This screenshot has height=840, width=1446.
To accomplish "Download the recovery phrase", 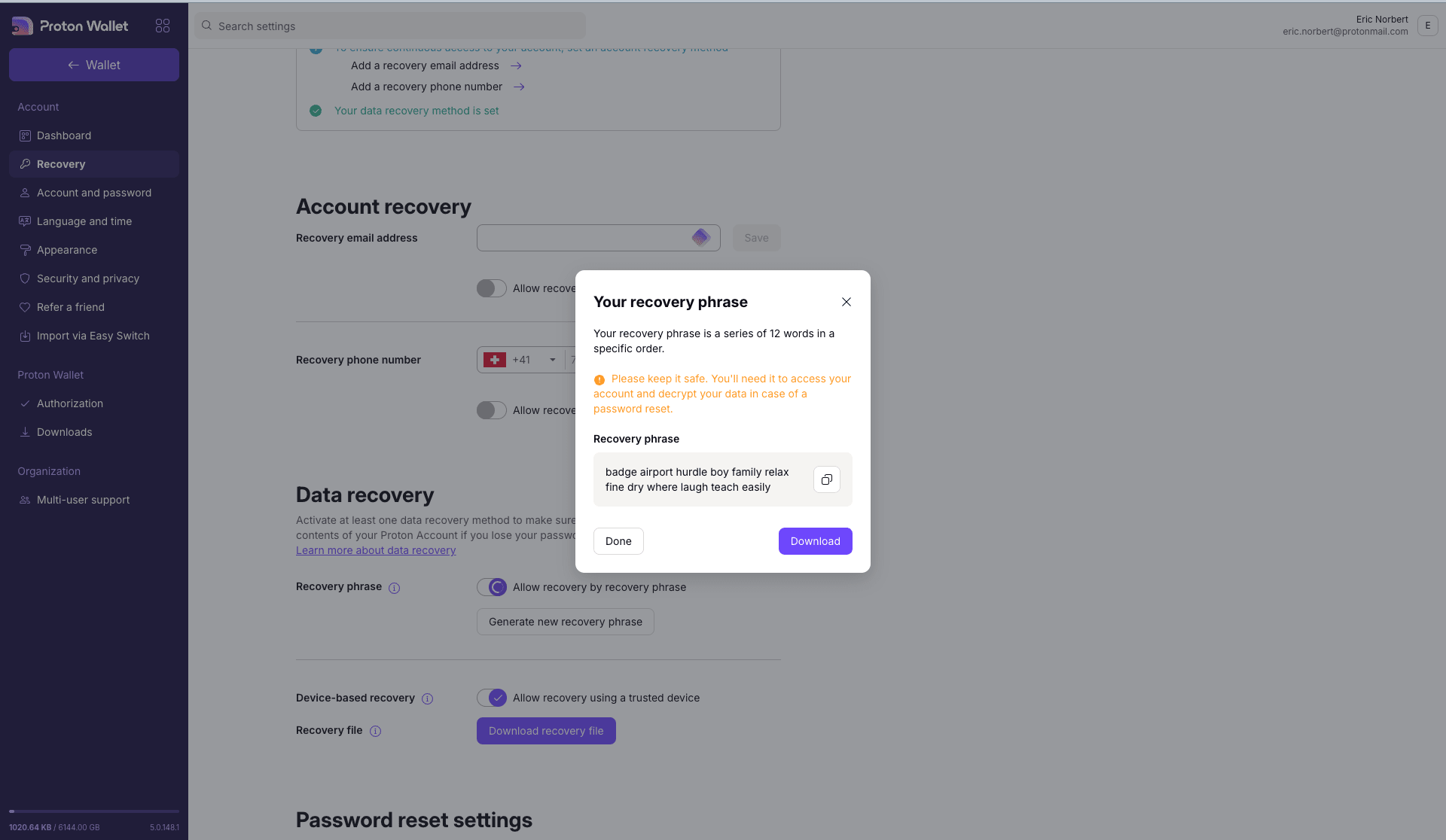I will [815, 541].
